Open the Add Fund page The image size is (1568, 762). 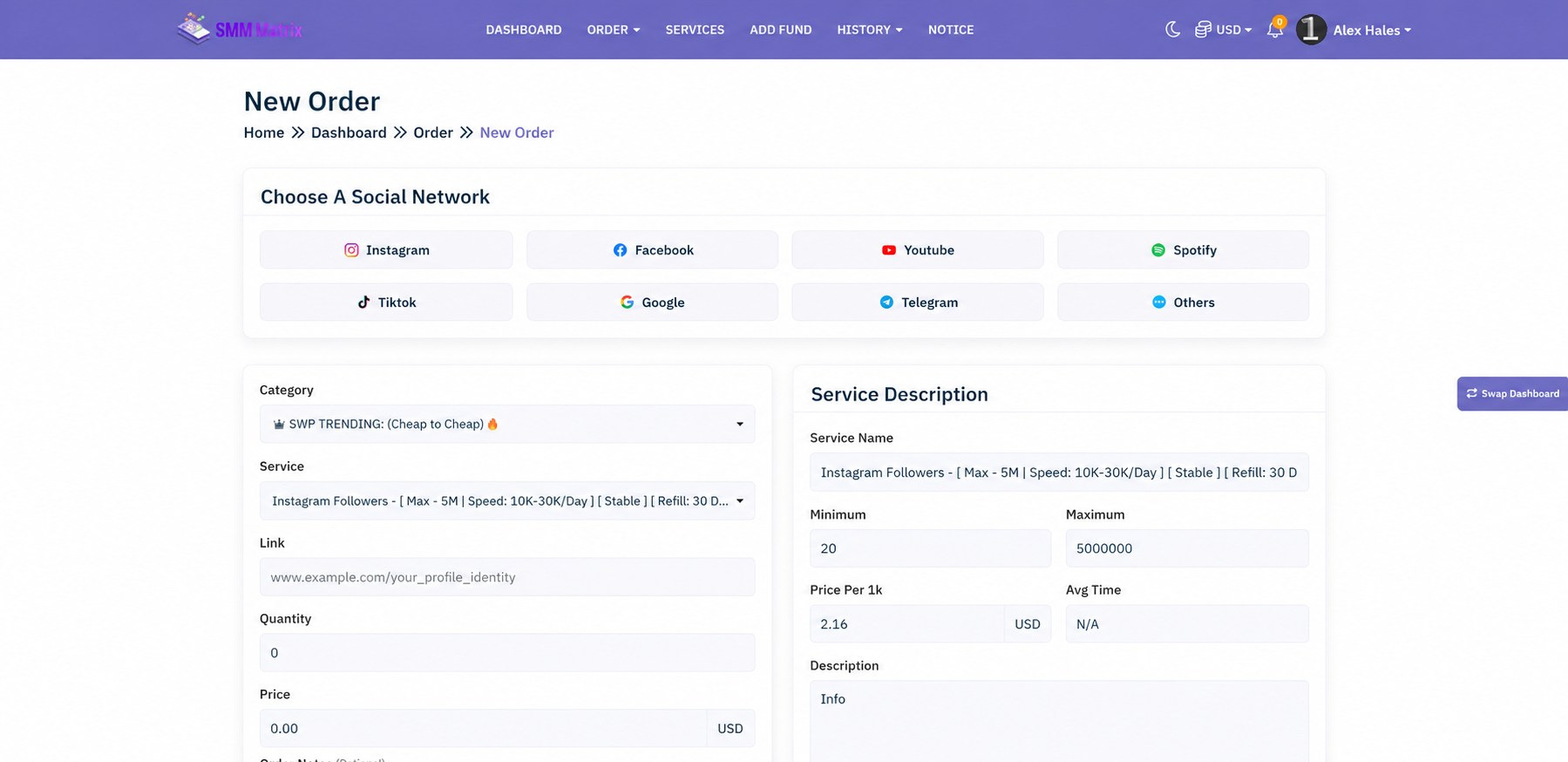click(781, 30)
